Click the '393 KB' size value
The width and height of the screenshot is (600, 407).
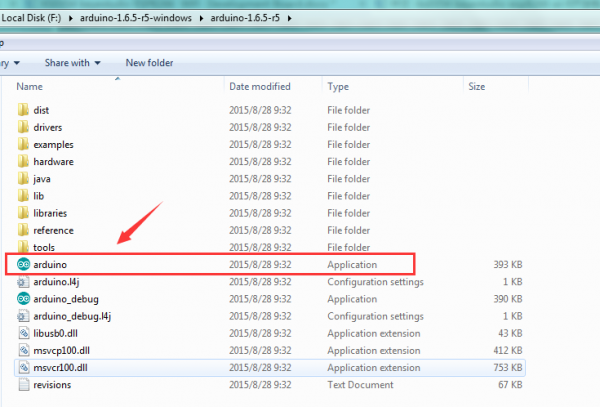[x=508, y=265]
